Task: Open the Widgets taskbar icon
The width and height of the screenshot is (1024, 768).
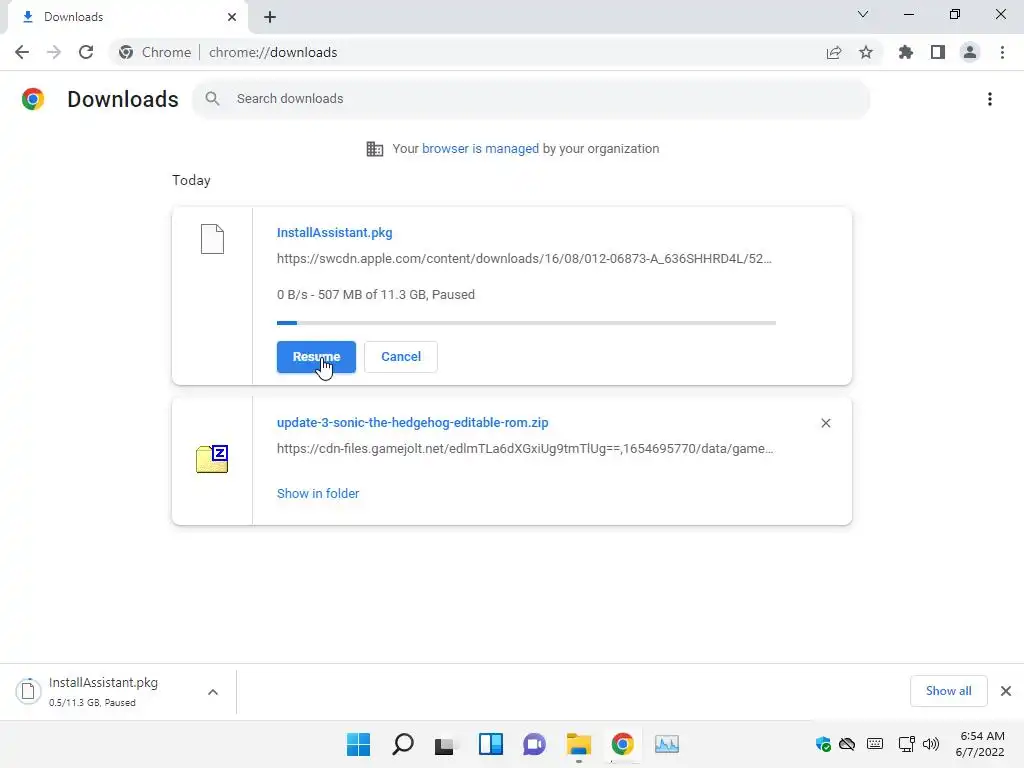Action: click(490, 744)
